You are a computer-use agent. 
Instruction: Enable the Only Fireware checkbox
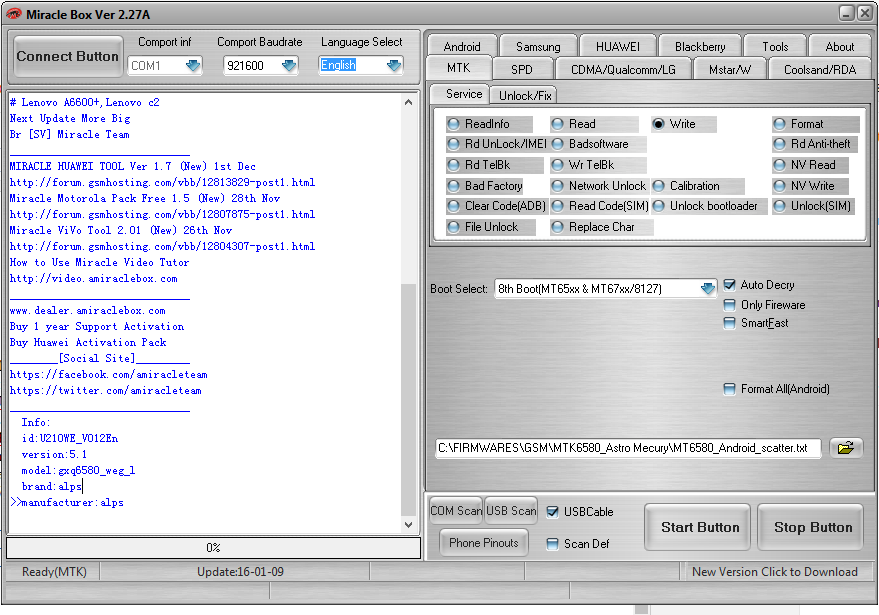(x=729, y=305)
